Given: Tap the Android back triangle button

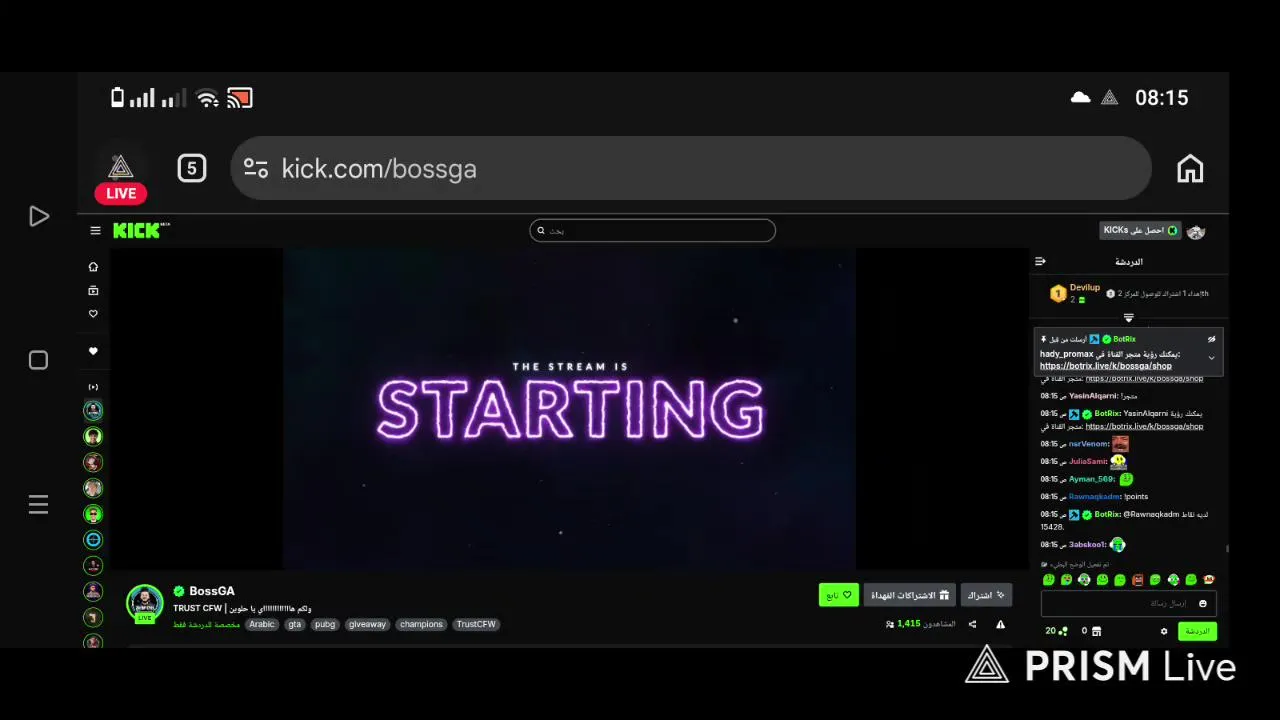Looking at the screenshot, I should (39, 216).
